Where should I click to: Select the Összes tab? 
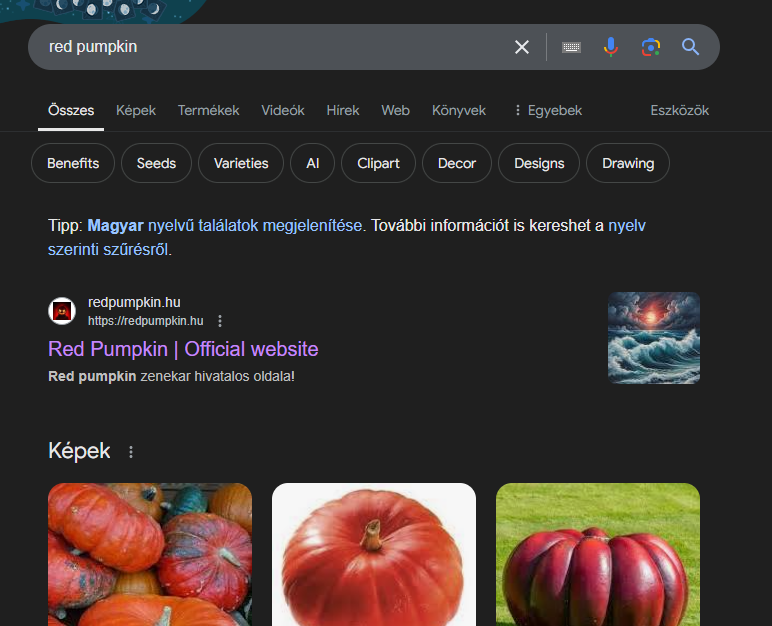pos(71,110)
